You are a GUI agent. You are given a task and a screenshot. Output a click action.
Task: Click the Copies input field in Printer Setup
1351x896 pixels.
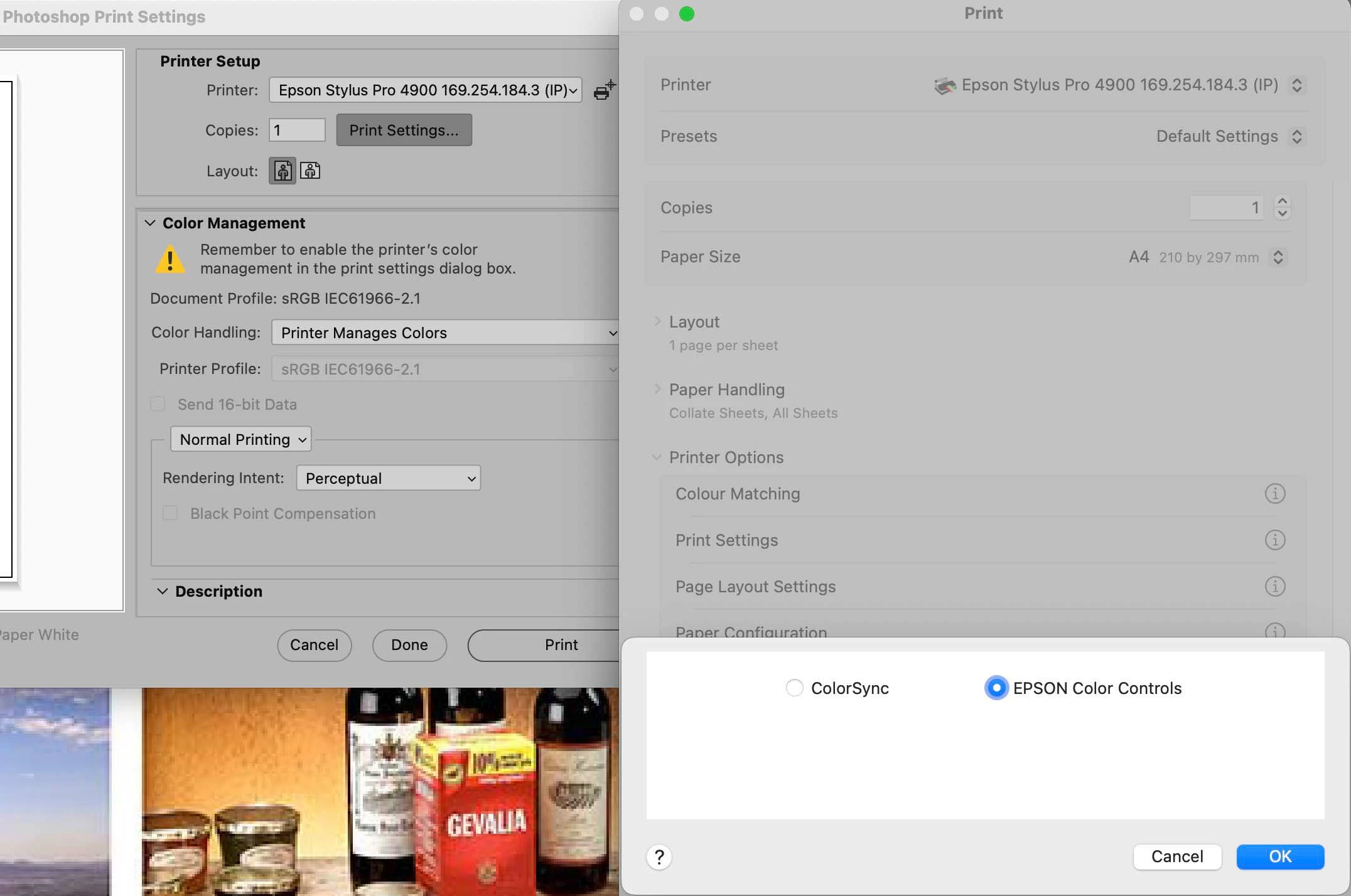(x=297, y=130)
